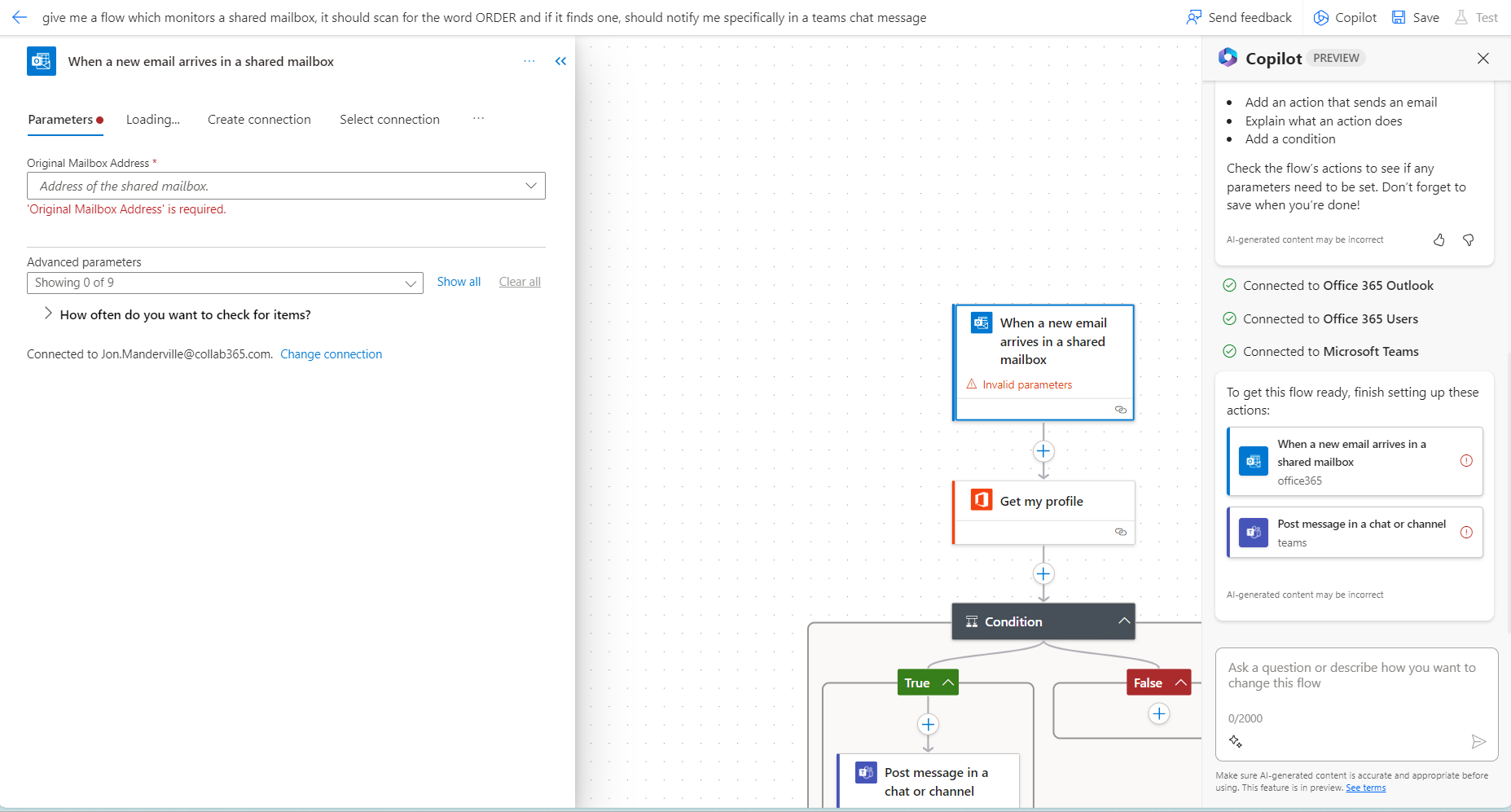The width and height of the screenshot is (1511, 812).
Task: Save the flow from the top toolbar
Action: point(1415,17)
